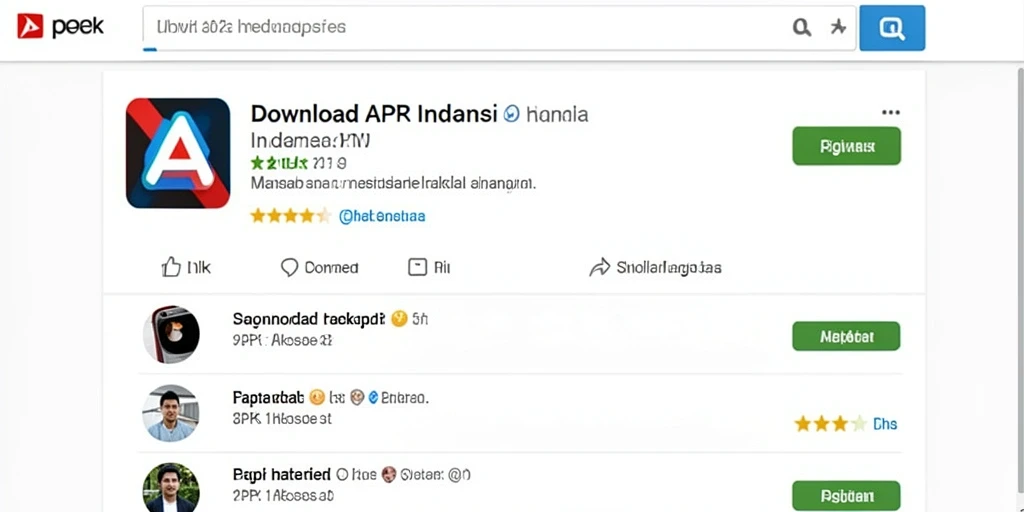This screenshot has height=512, width=1024.
Task: Click the green Riginaat button
Action: (x=846, y=146)
